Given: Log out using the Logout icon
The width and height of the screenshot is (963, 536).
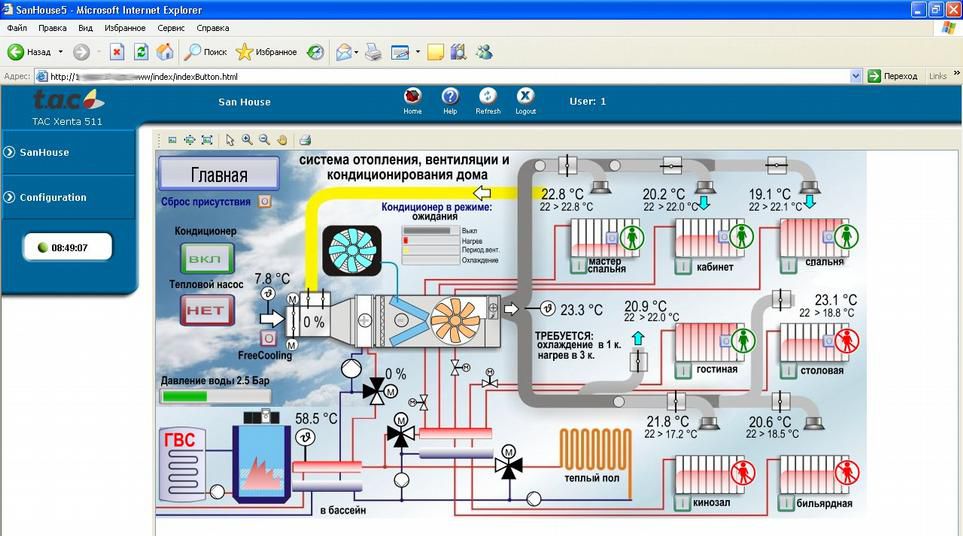Looking at the screenshot, I should (x=525, y=97).
